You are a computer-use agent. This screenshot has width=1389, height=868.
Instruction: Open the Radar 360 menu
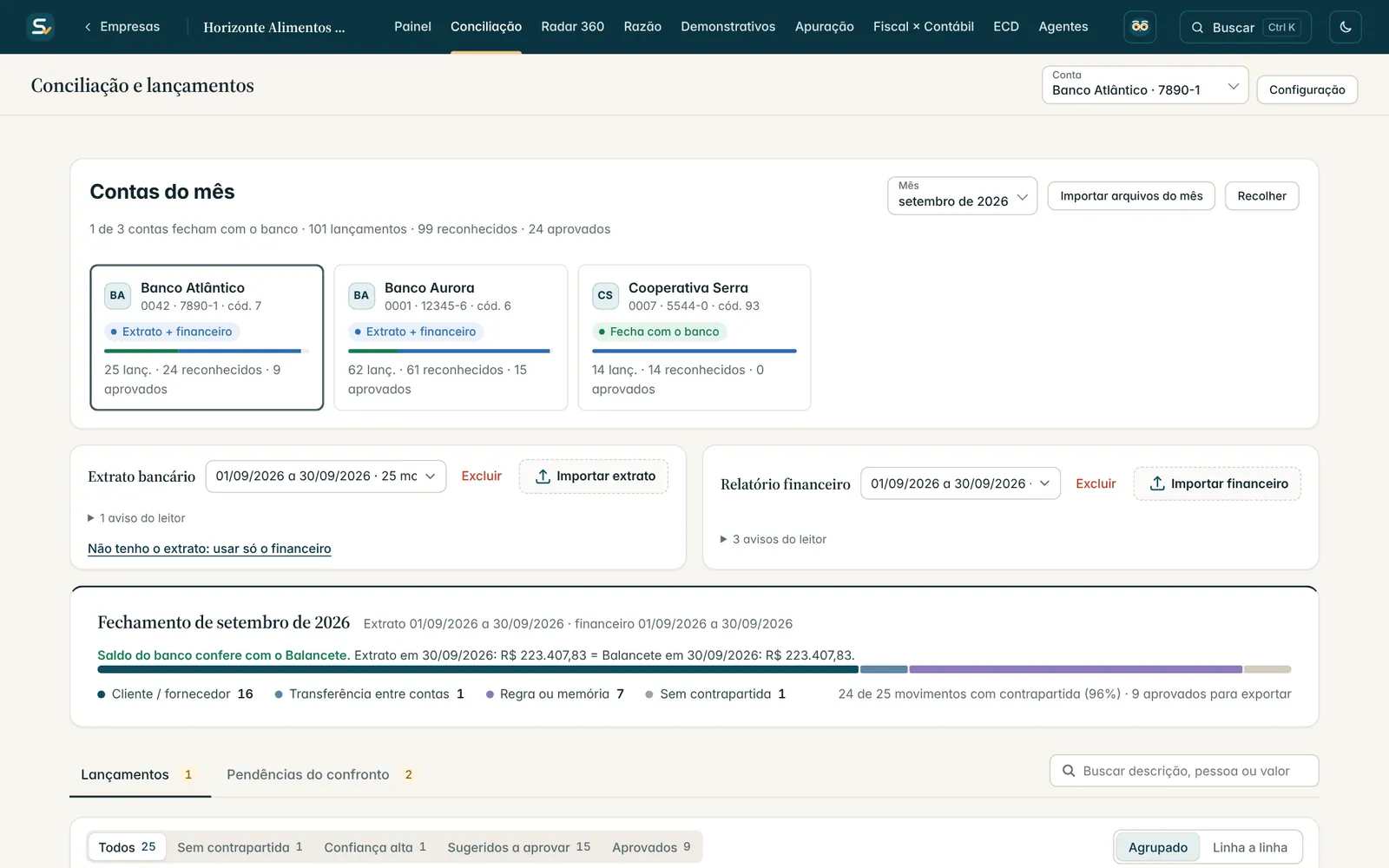click(x=572, y=27)
